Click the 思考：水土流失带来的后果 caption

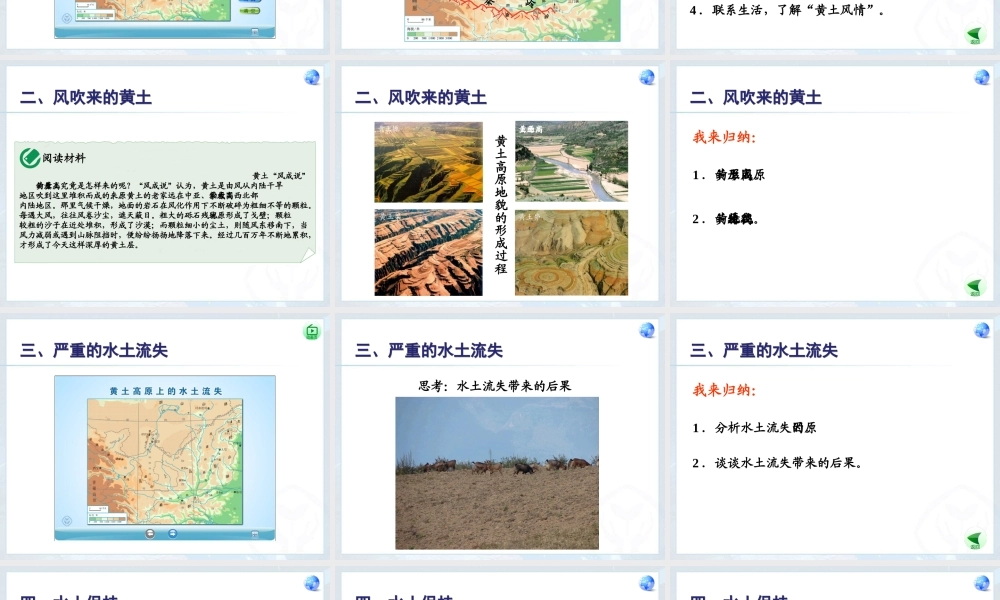495,386
